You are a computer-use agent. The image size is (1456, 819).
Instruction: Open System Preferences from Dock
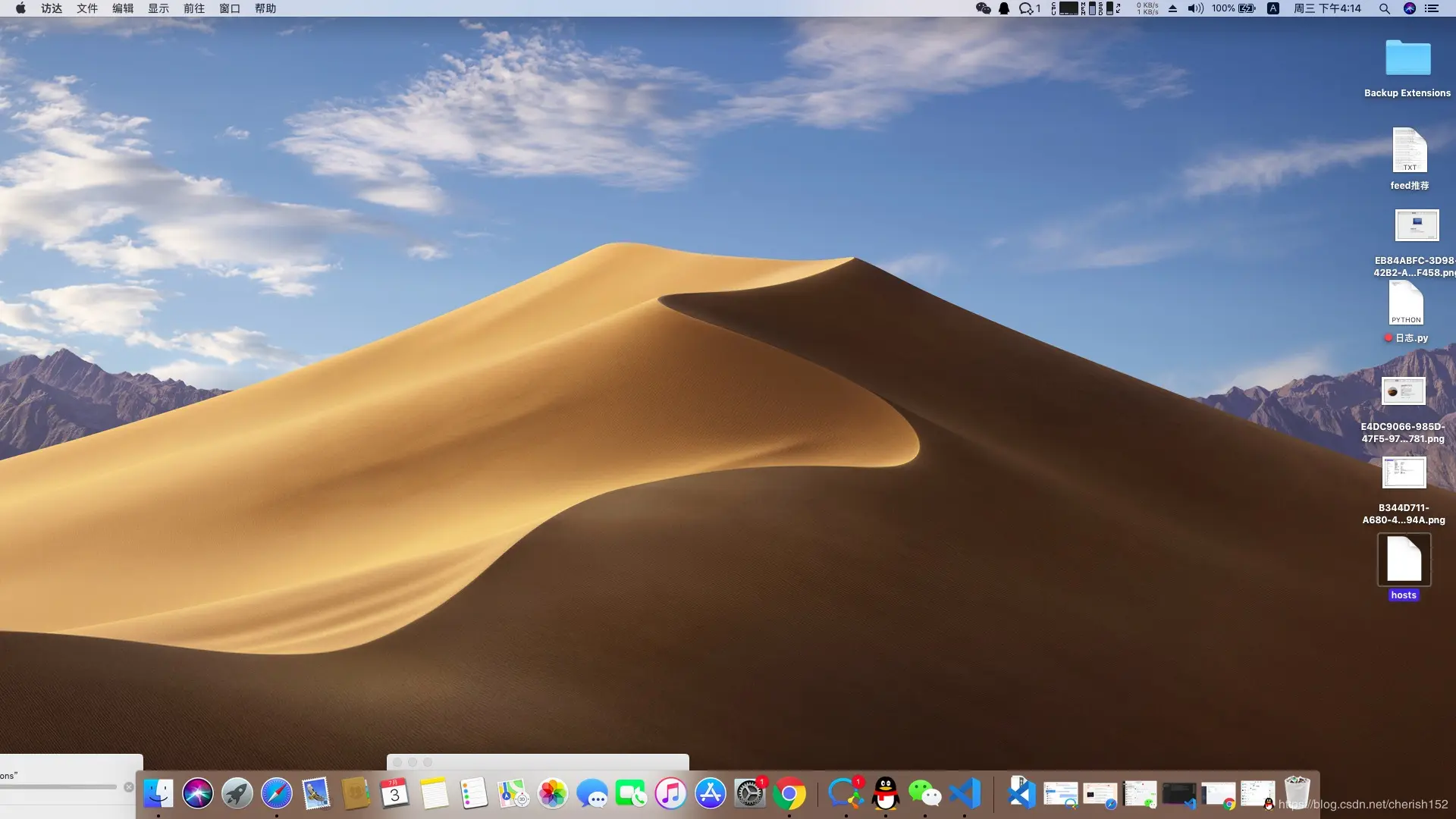(x=749, y=794)
